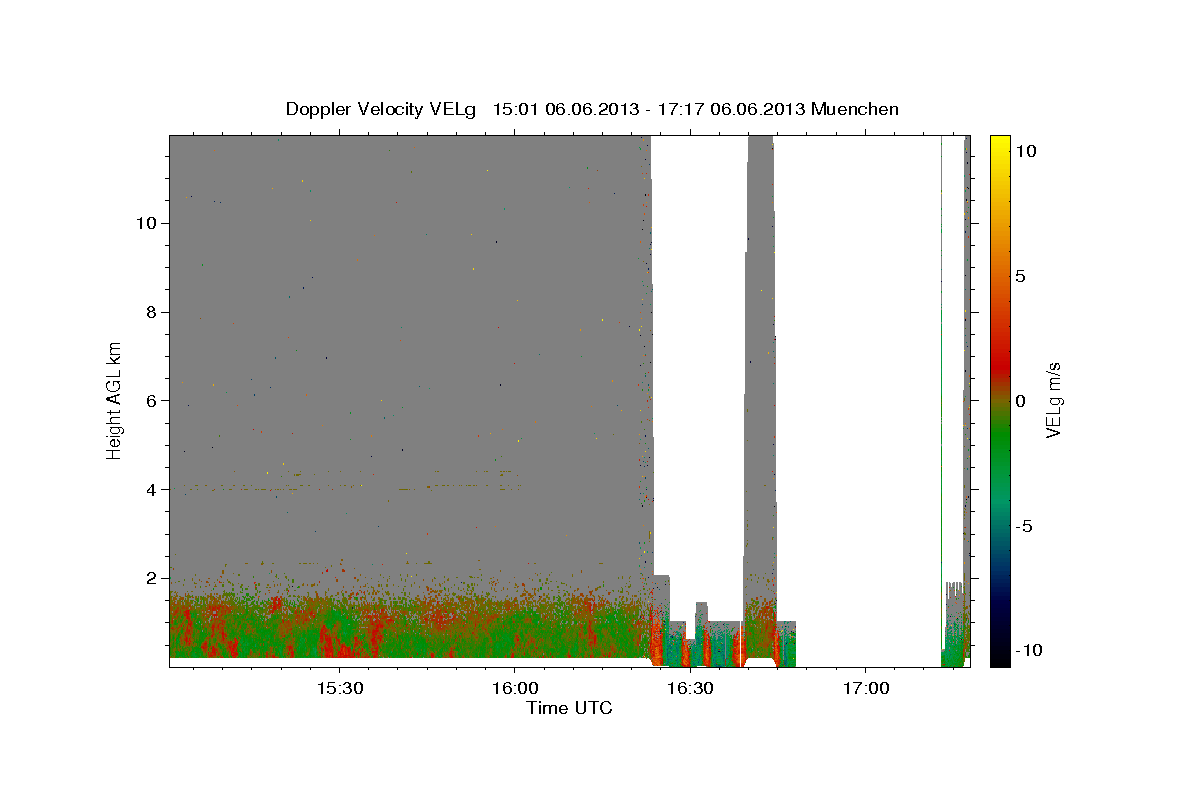Click the colorbar value -5 label
1200x800 pixels.
(1023, 526)
